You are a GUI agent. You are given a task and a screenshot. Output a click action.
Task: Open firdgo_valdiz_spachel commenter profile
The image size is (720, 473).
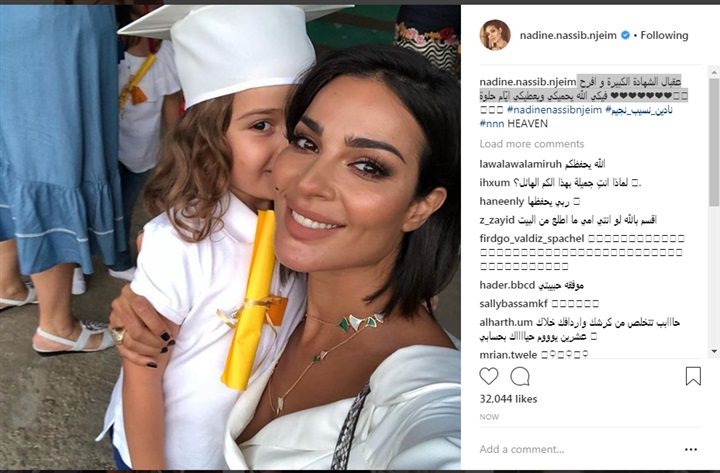(532, 238)
